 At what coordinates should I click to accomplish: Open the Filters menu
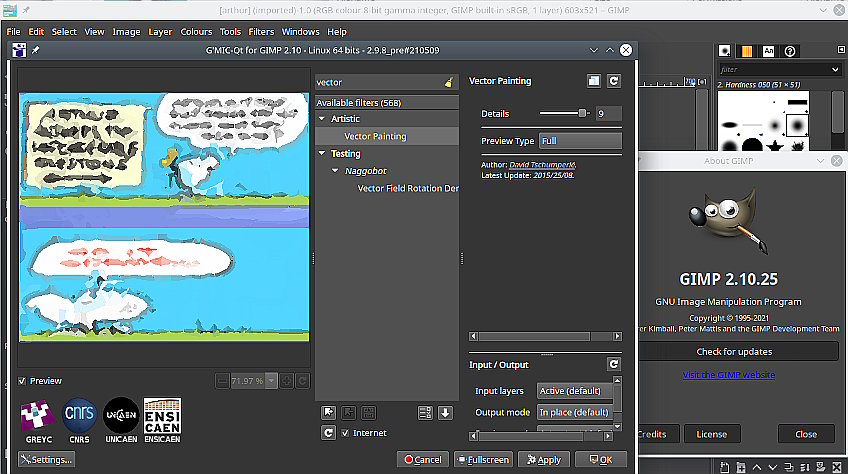coord(261,32)
